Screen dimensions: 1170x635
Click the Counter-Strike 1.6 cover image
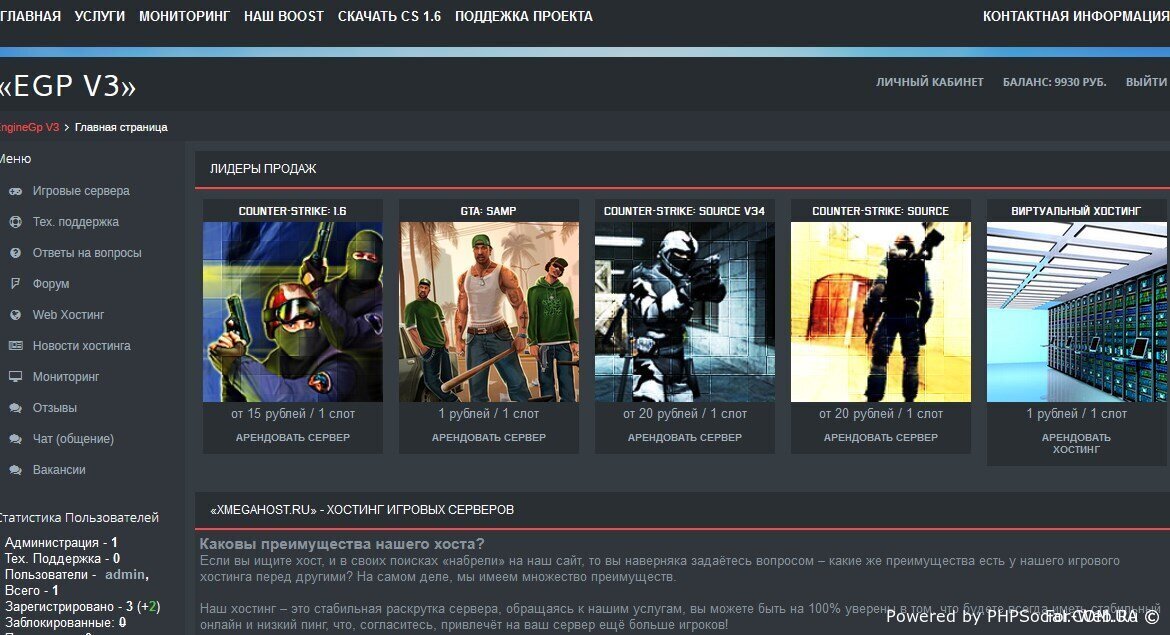click(293, 312)
